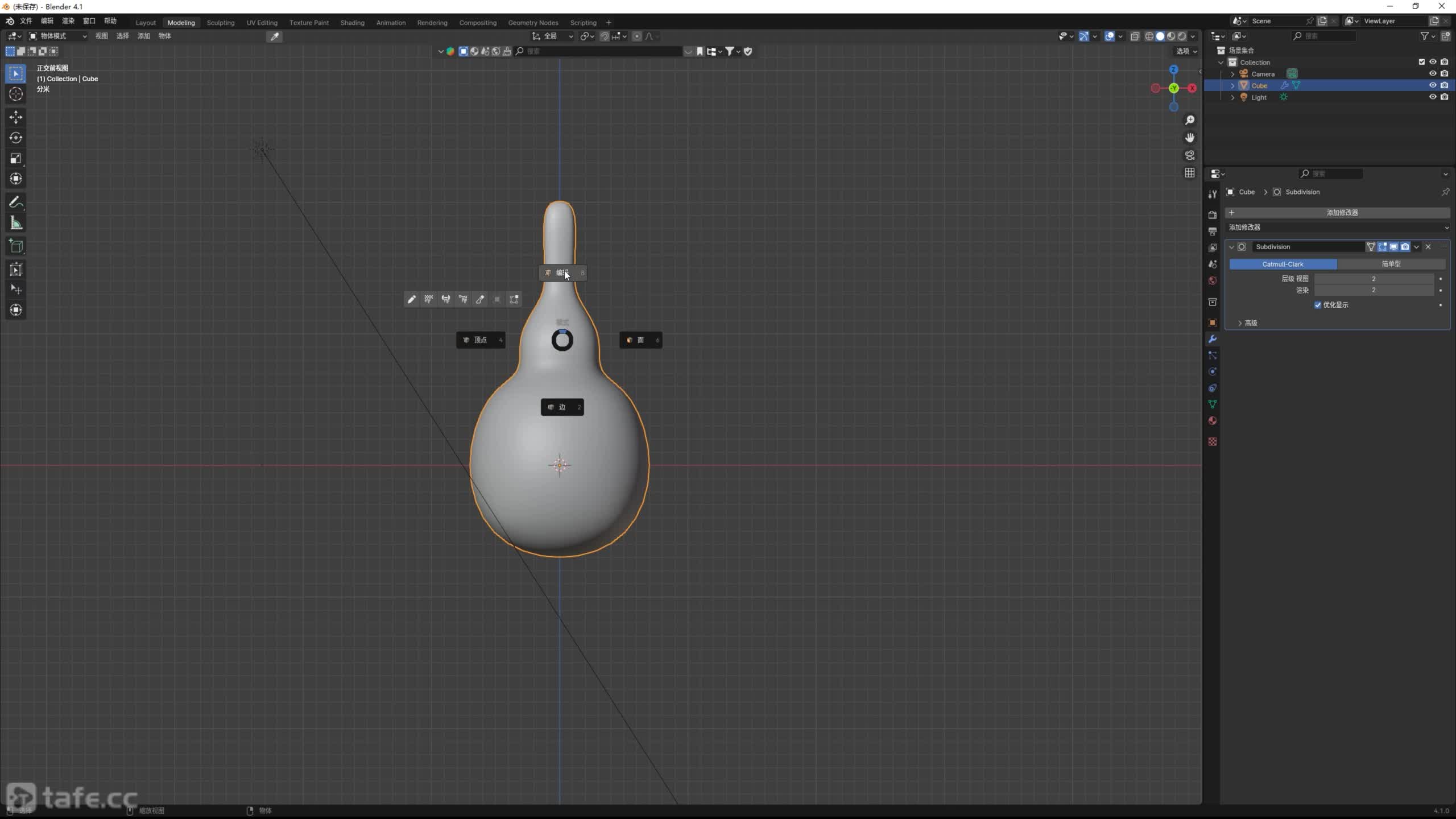Open the 物体模式 mode dropdown
The width and height of the screenshot is (1456, 819).
(x=58, y=36)
